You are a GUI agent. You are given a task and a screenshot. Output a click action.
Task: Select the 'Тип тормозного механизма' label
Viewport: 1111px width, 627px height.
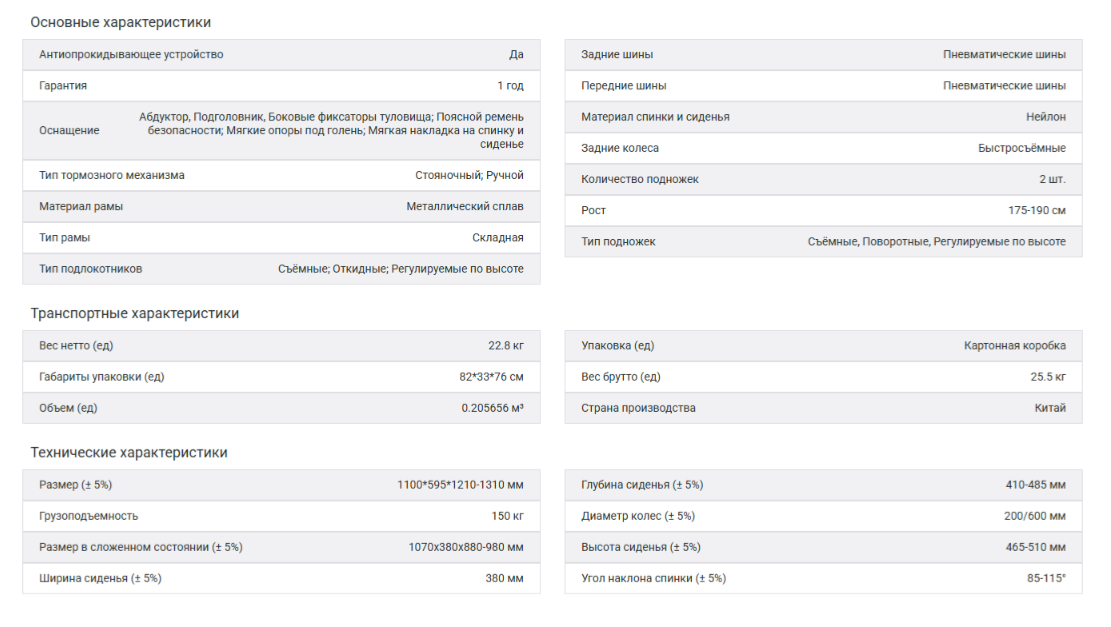pos(112,175)
